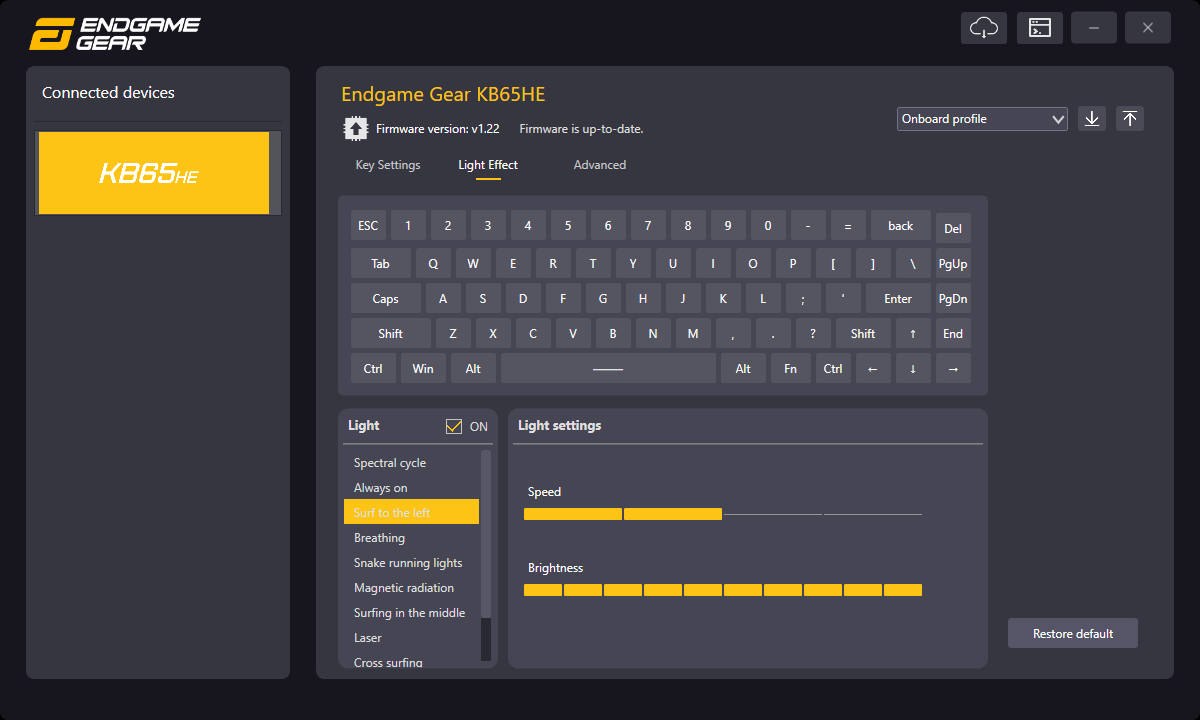Click the upload profile arrow icon

(1130, 119)
